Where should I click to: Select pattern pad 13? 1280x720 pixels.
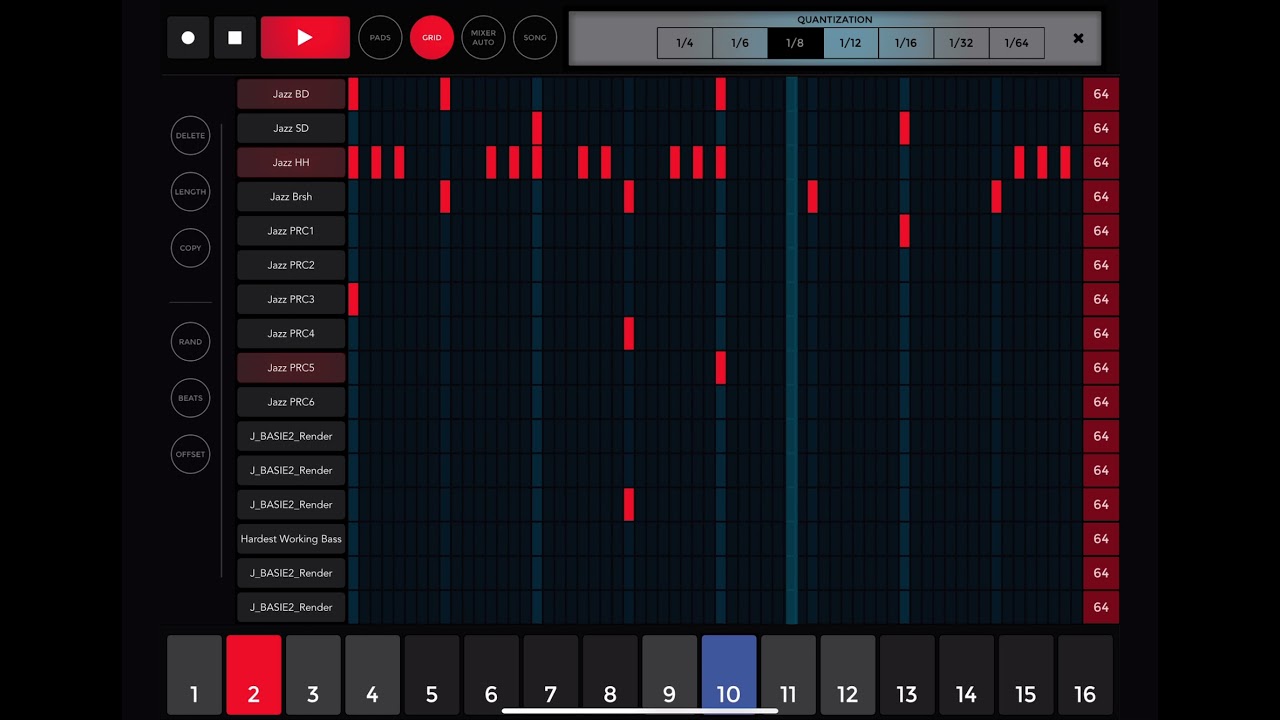907,675
